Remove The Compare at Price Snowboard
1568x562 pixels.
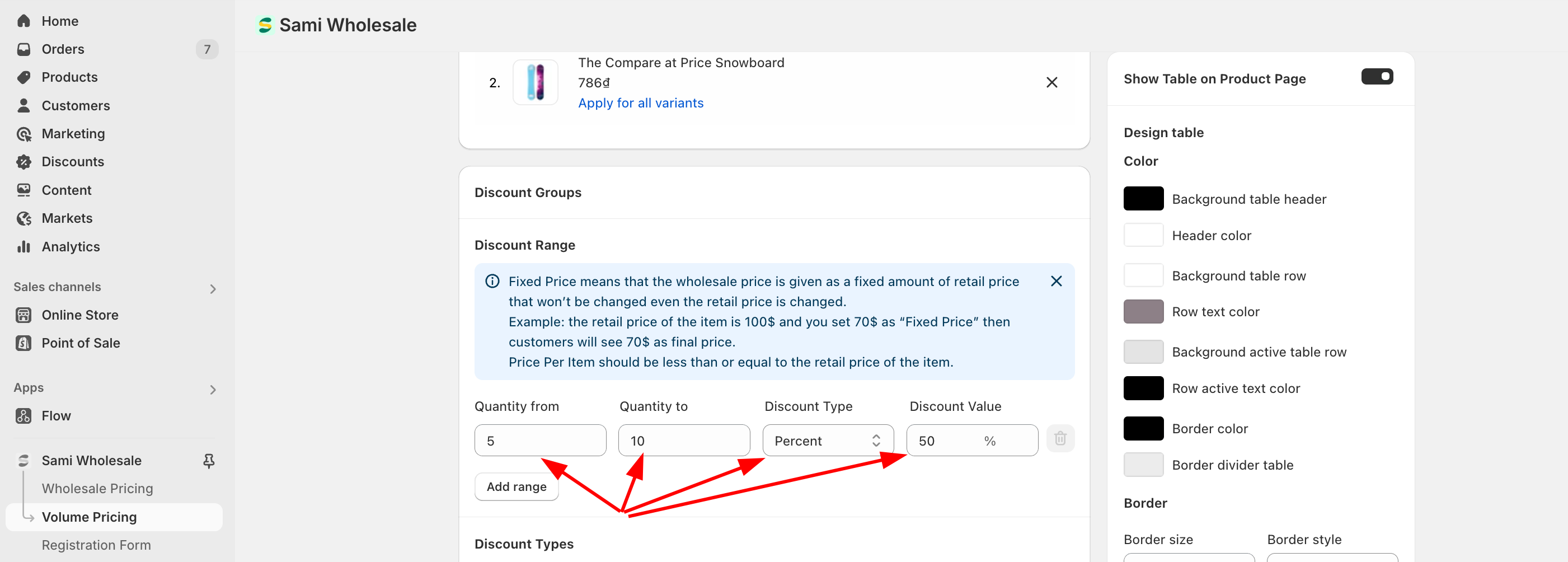[1051, 82]
